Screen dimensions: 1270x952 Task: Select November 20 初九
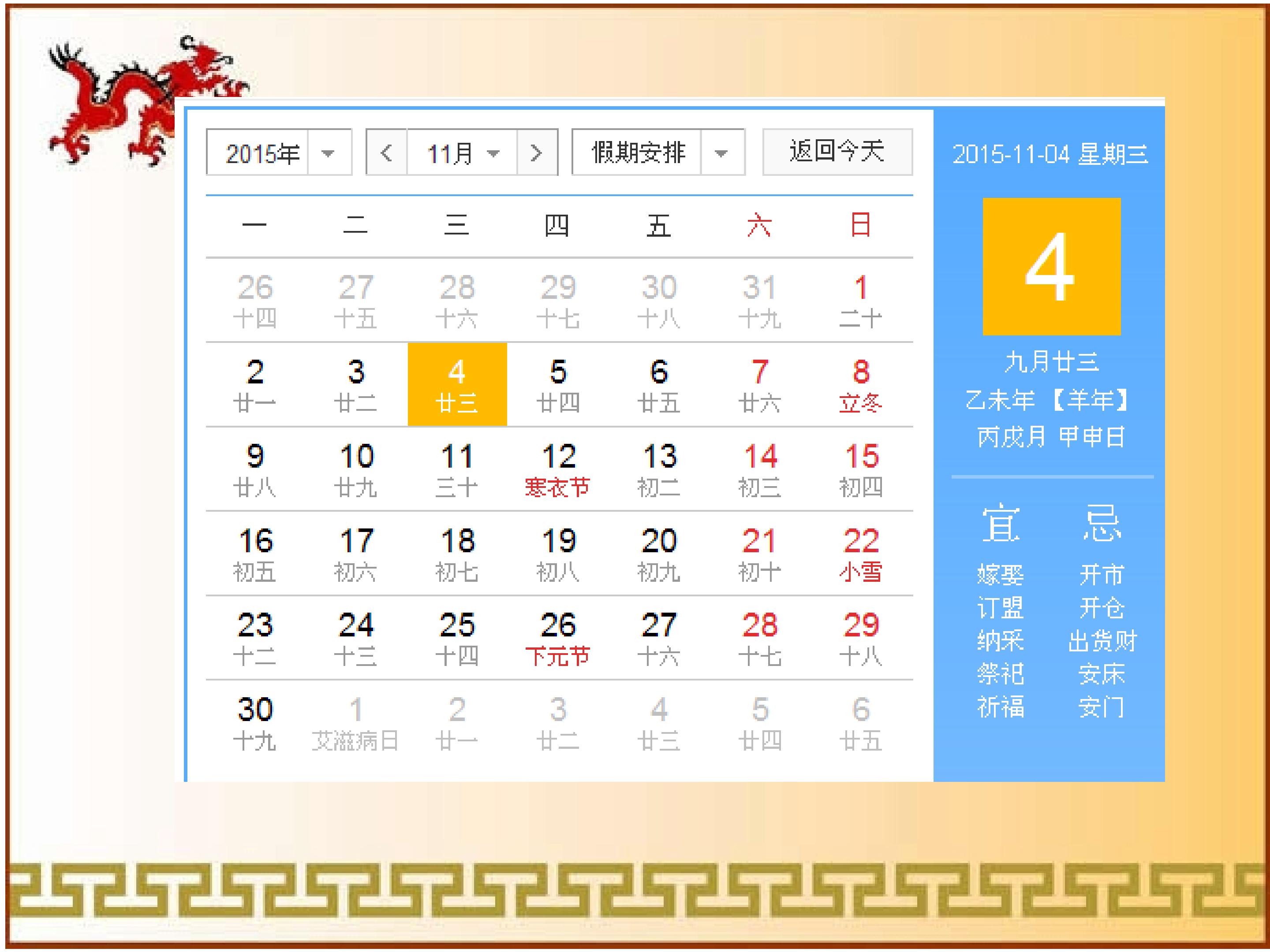pos(659,553)
